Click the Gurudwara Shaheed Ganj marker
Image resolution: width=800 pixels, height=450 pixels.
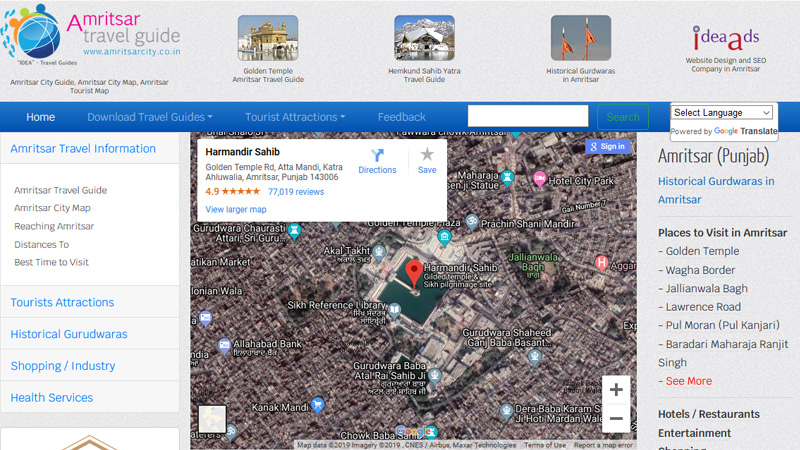(x=535, y=356)
